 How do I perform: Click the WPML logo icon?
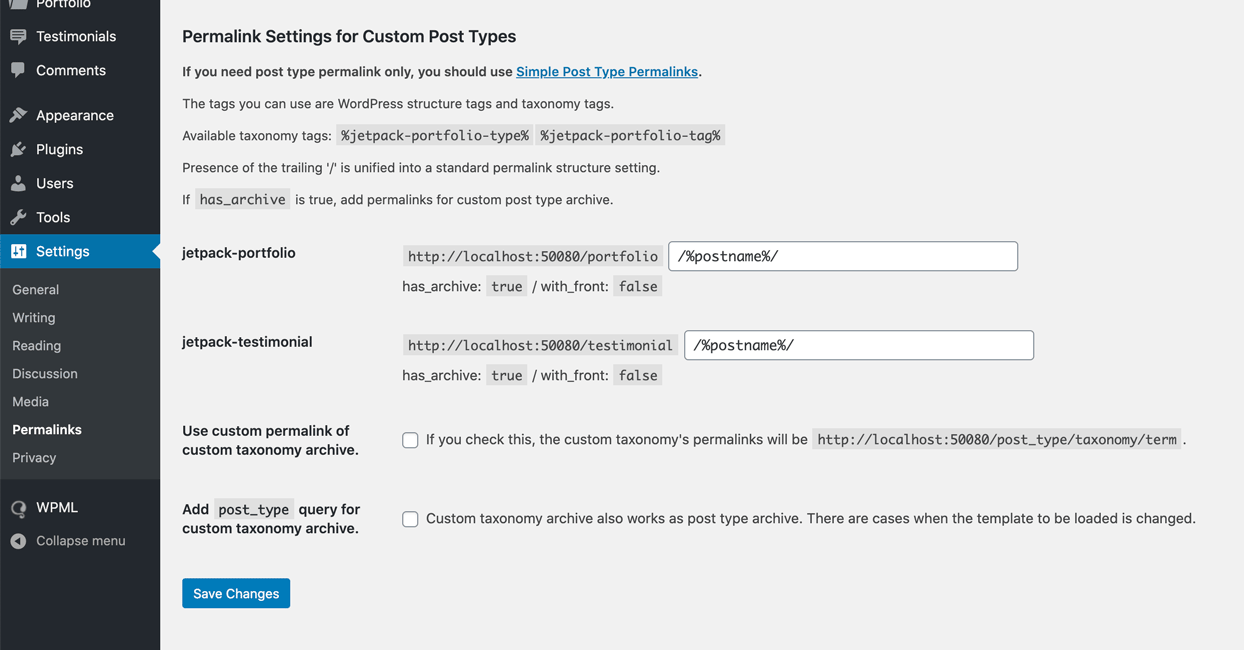pos(18,508)
